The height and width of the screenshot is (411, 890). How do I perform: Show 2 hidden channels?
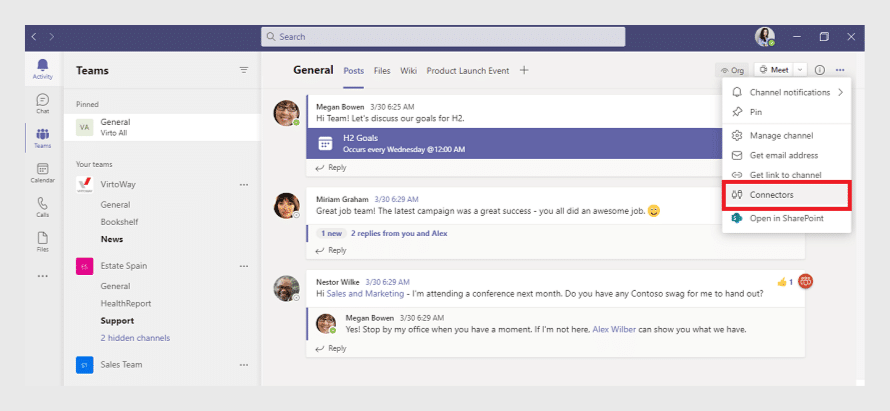(x=135, y=338)
